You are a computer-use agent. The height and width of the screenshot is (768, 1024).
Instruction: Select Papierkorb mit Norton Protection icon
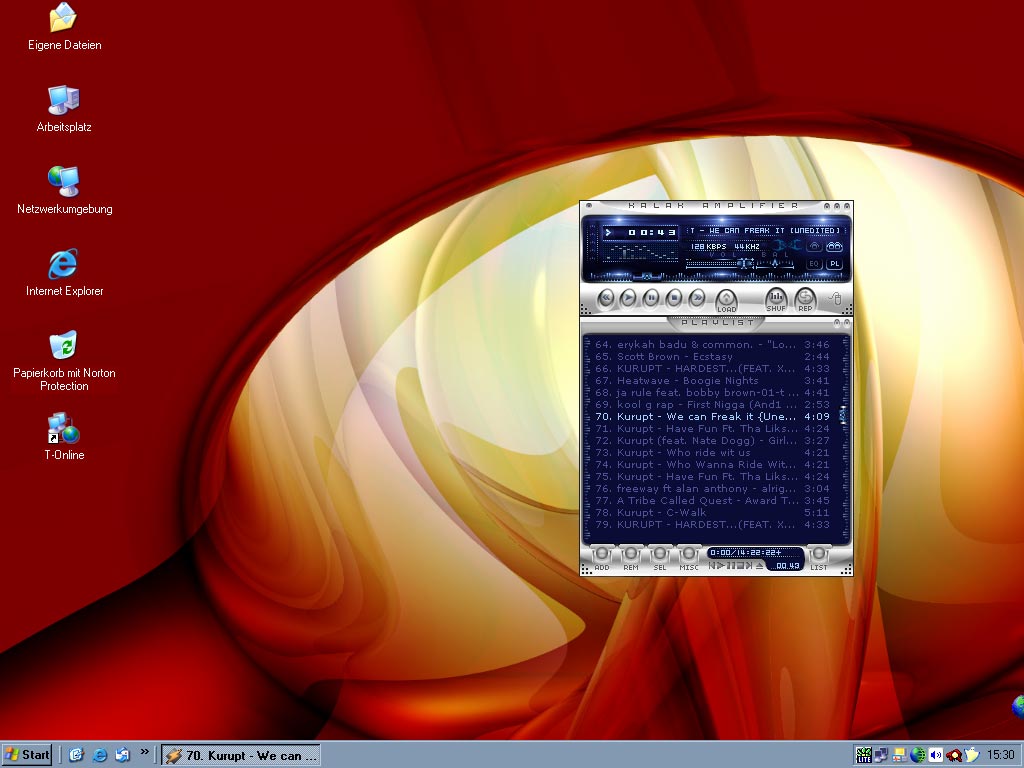click(x=64, y=360)
